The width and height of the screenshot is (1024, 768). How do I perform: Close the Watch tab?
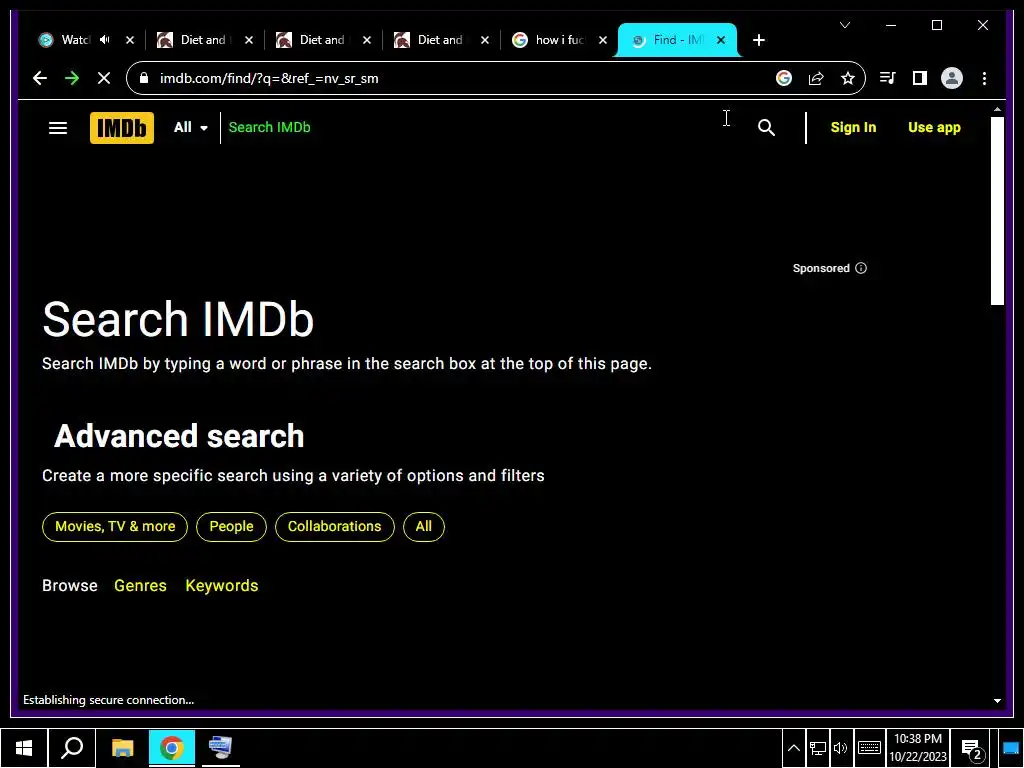coord(129,40)
